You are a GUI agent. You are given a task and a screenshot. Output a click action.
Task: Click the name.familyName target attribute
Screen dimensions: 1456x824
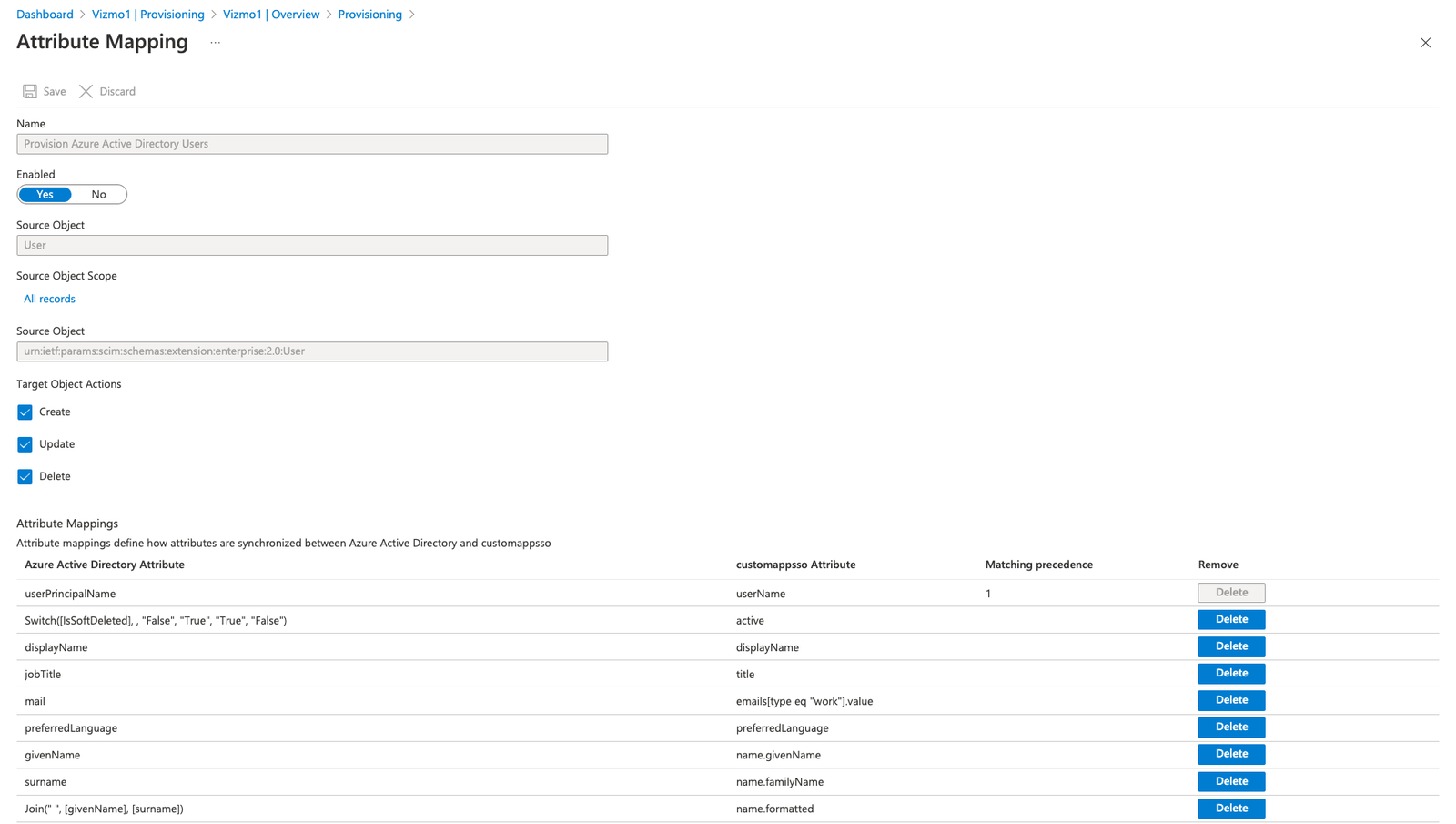(780, 782)
